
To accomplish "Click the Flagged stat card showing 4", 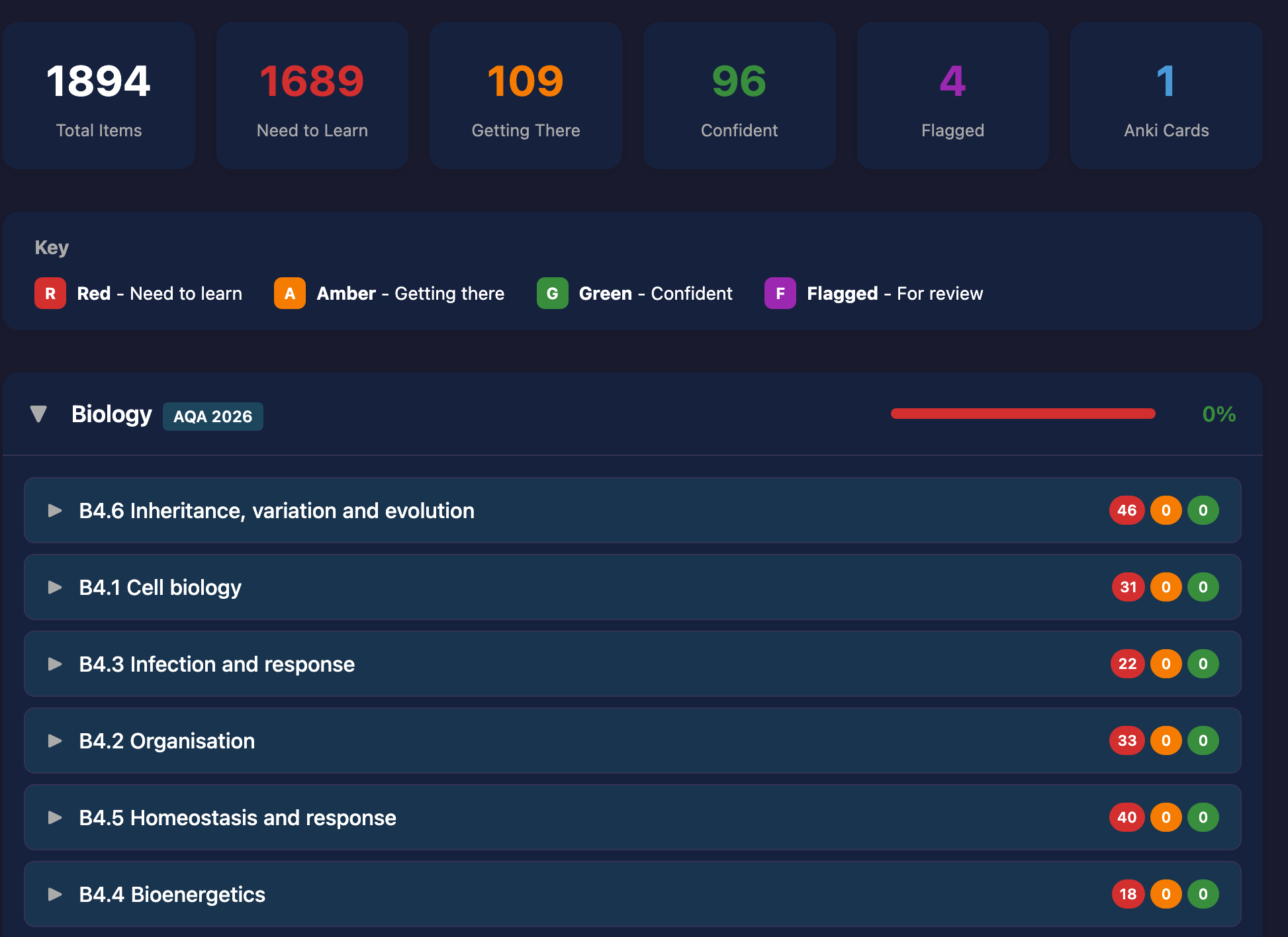I will [x=952, y=96].
